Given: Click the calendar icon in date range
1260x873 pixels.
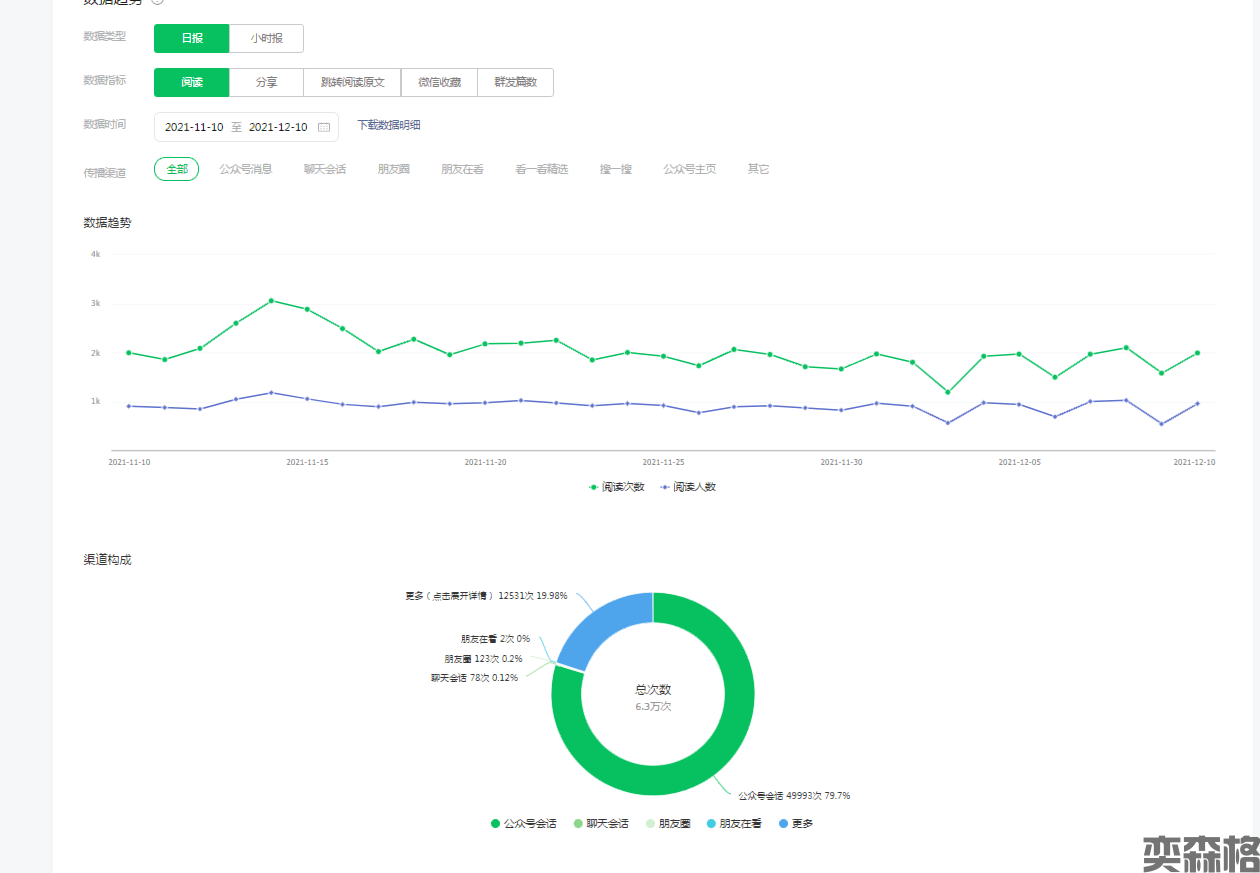Looking at the screenshot, I should point(324,127).
